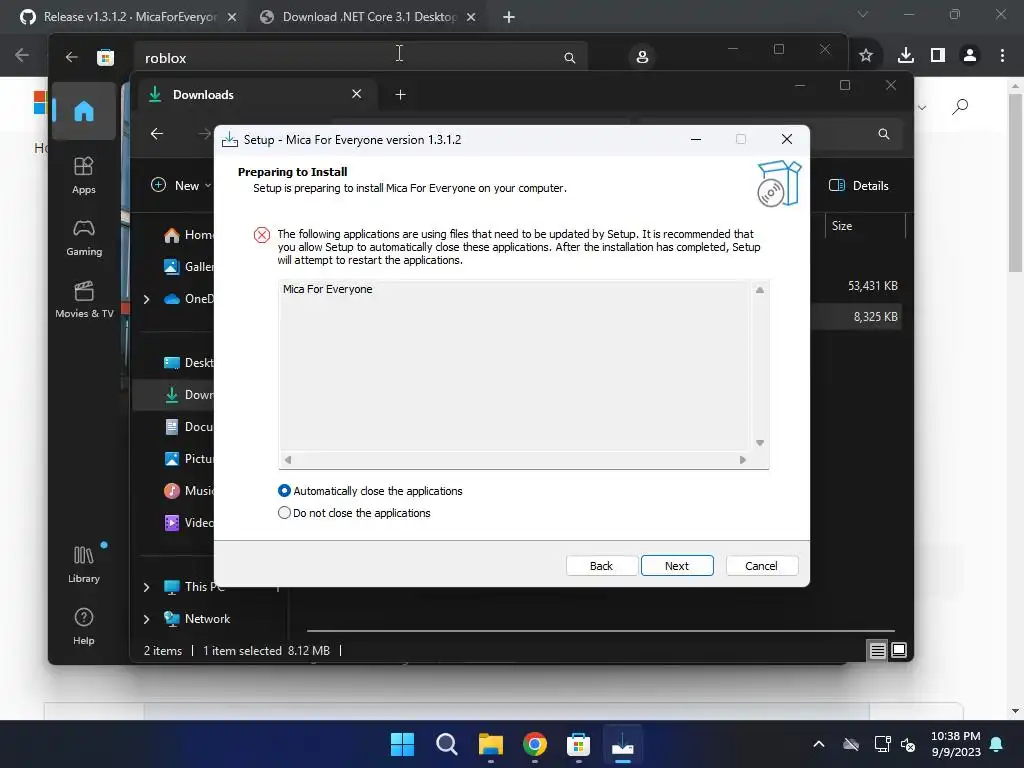Open Library in Microsoft Store

click(84, 565)
